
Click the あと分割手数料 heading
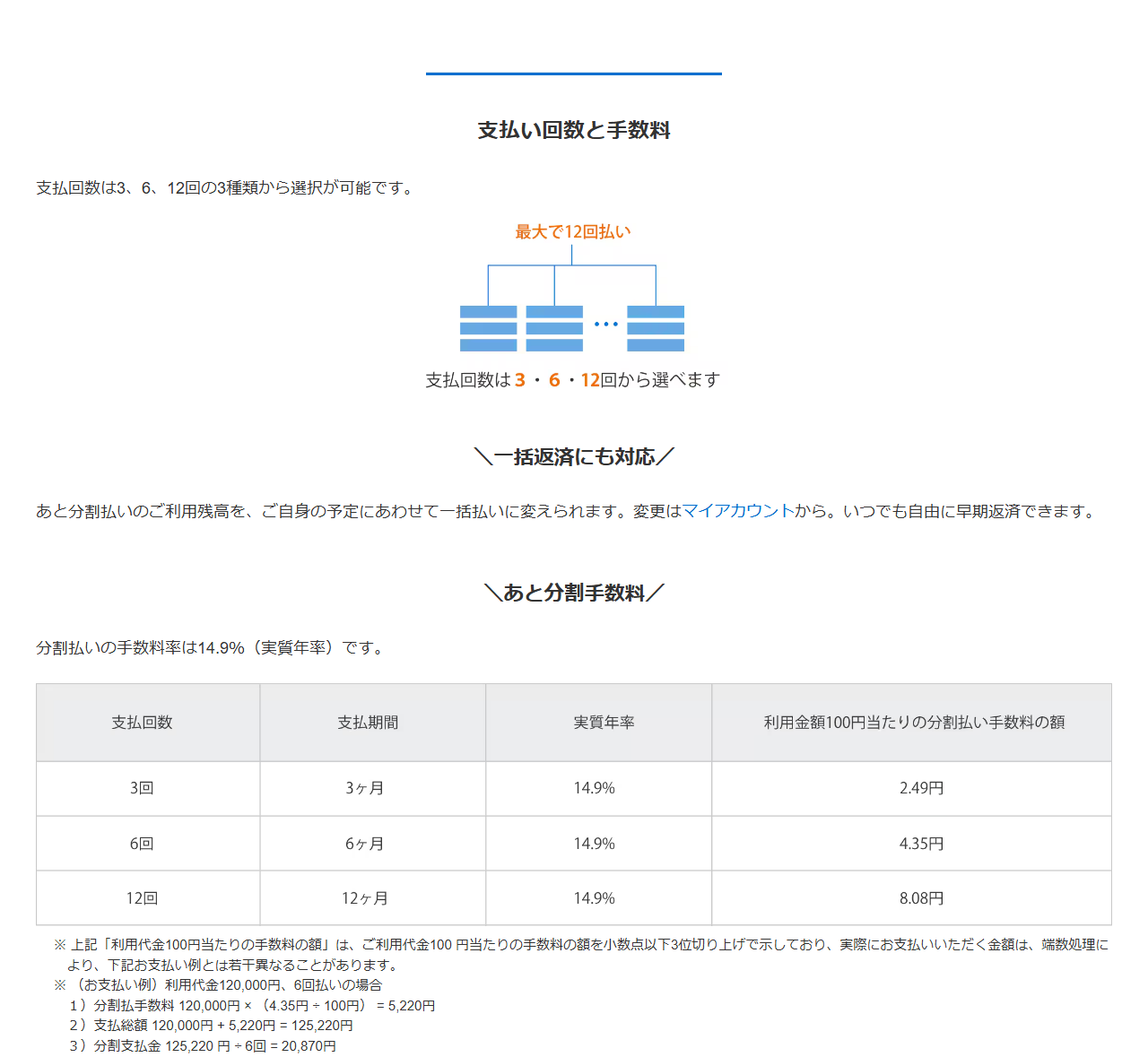click(574, 593)
